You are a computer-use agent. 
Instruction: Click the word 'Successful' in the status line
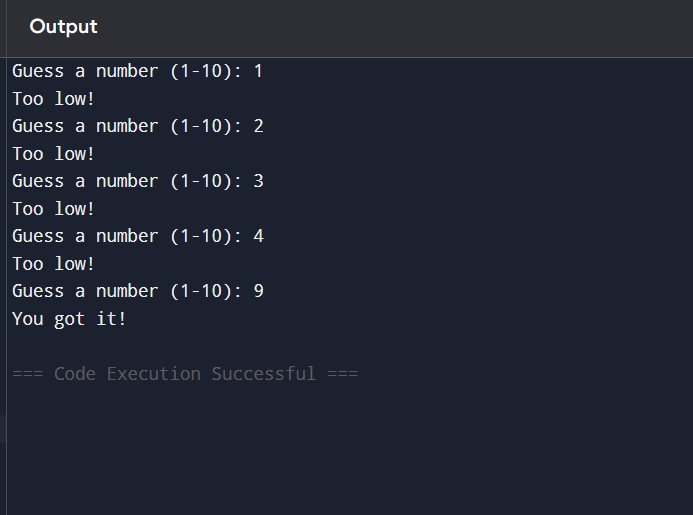(x=263, y=374)
